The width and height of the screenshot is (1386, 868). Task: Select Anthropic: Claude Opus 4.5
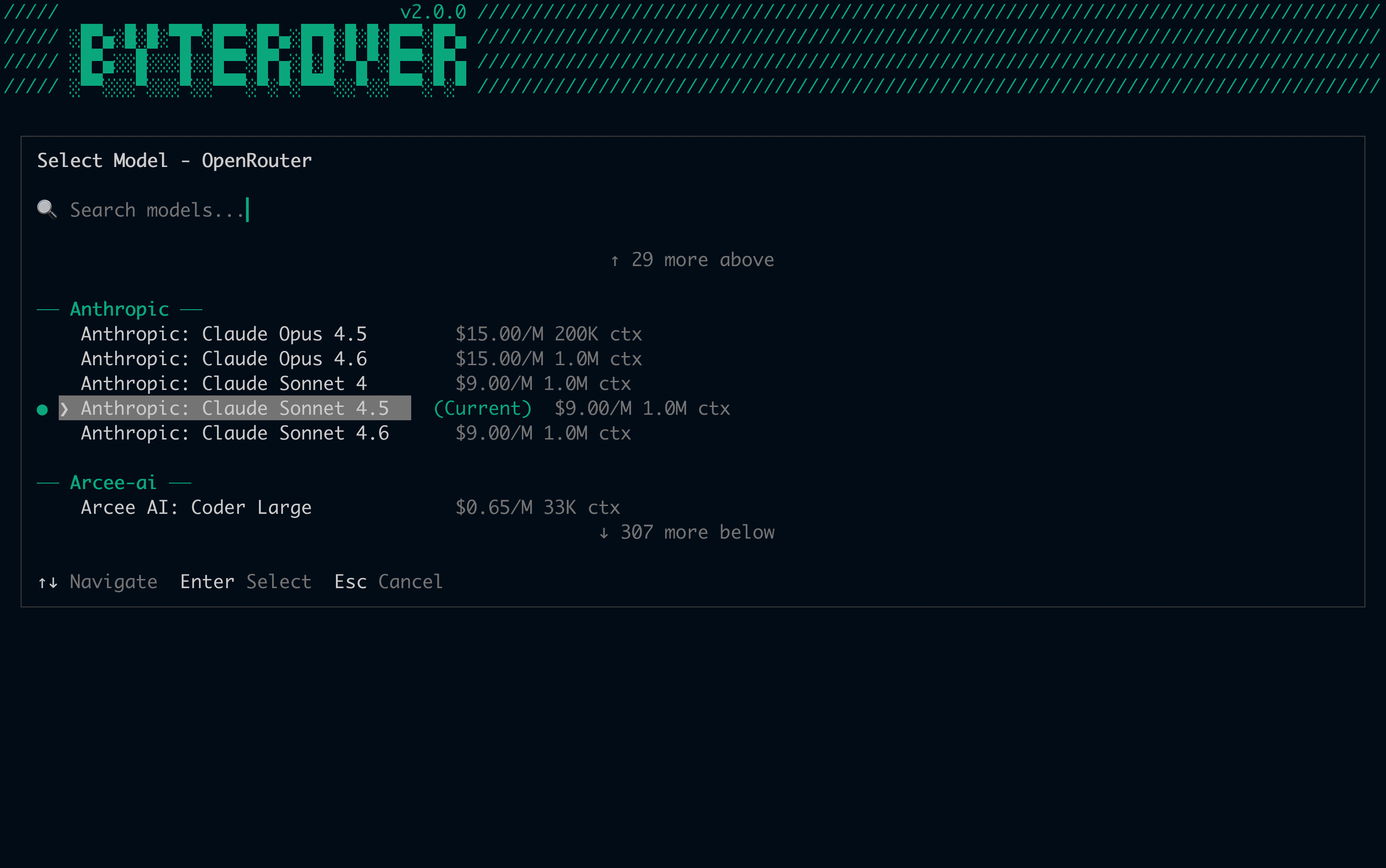pos(224,334)
